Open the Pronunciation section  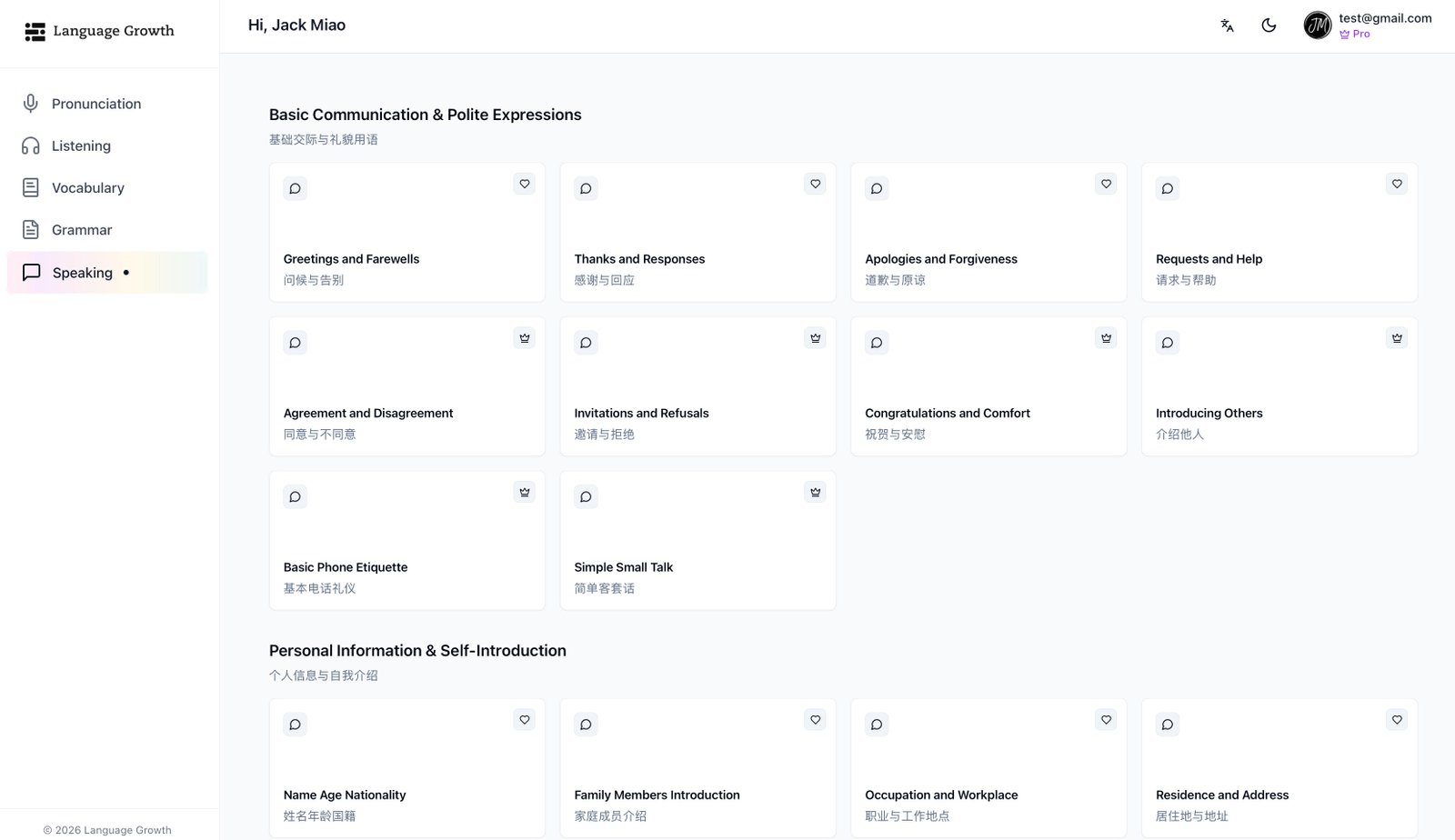pos(96,104)
